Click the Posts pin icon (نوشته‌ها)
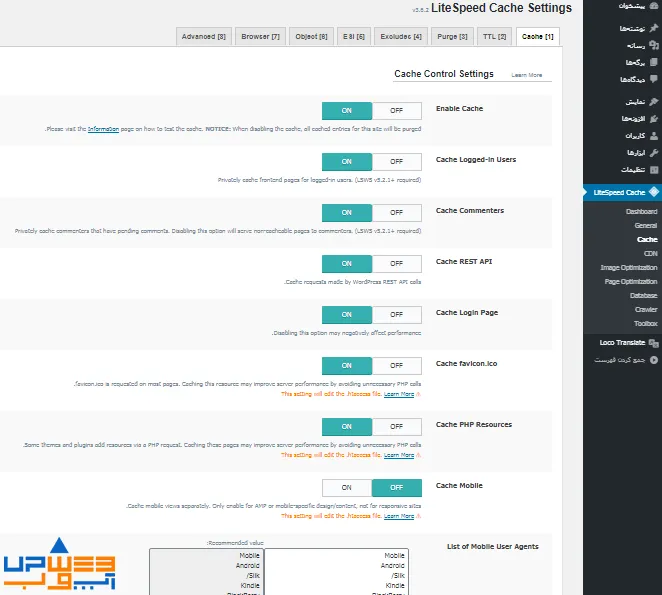 point(654,28)
